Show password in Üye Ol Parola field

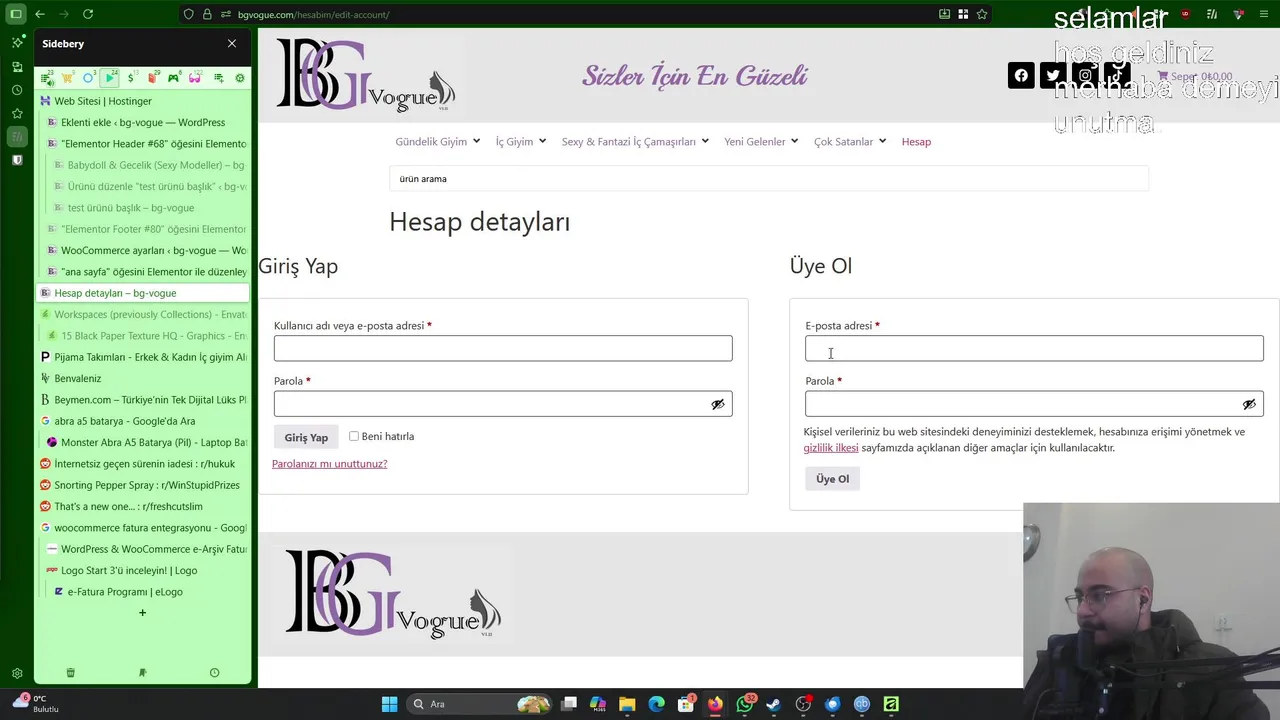pos(1249,404)
